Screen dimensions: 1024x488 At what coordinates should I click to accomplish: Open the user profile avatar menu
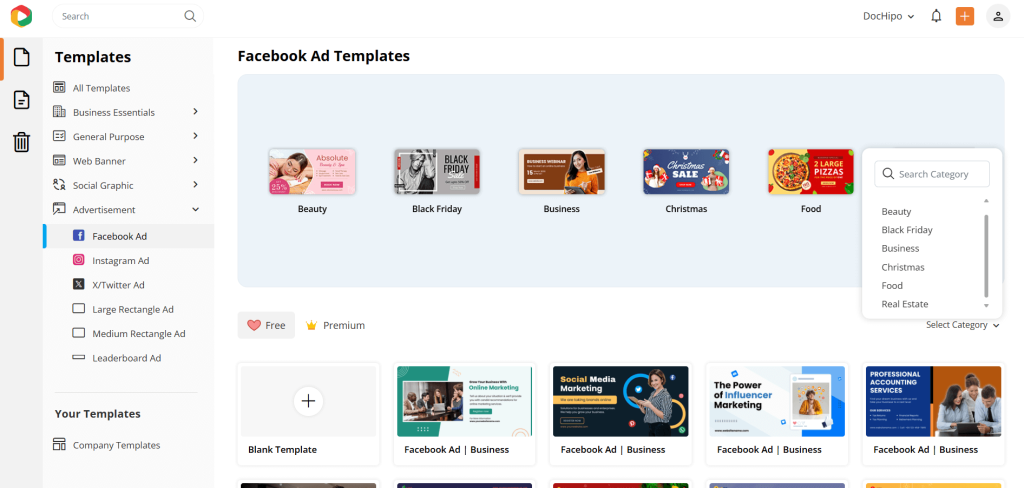998,16
